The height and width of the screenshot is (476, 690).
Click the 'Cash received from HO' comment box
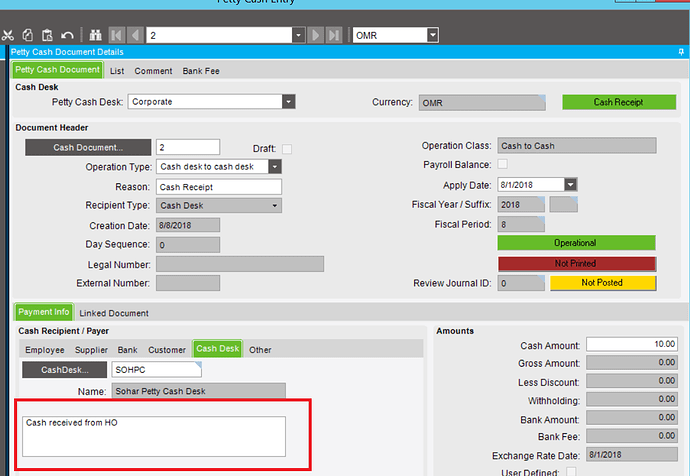pyautogui.click(x=154, y=436)
